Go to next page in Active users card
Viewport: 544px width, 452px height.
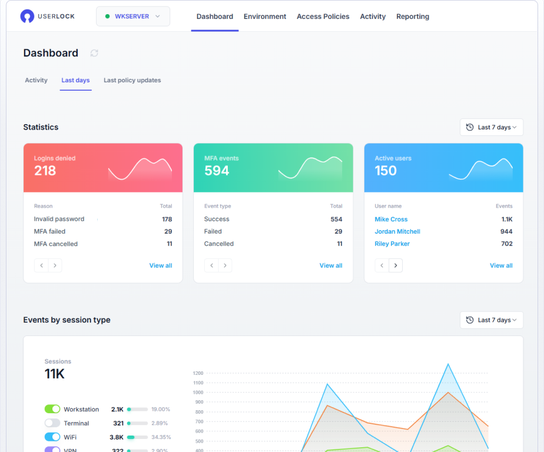pos(396,265)
